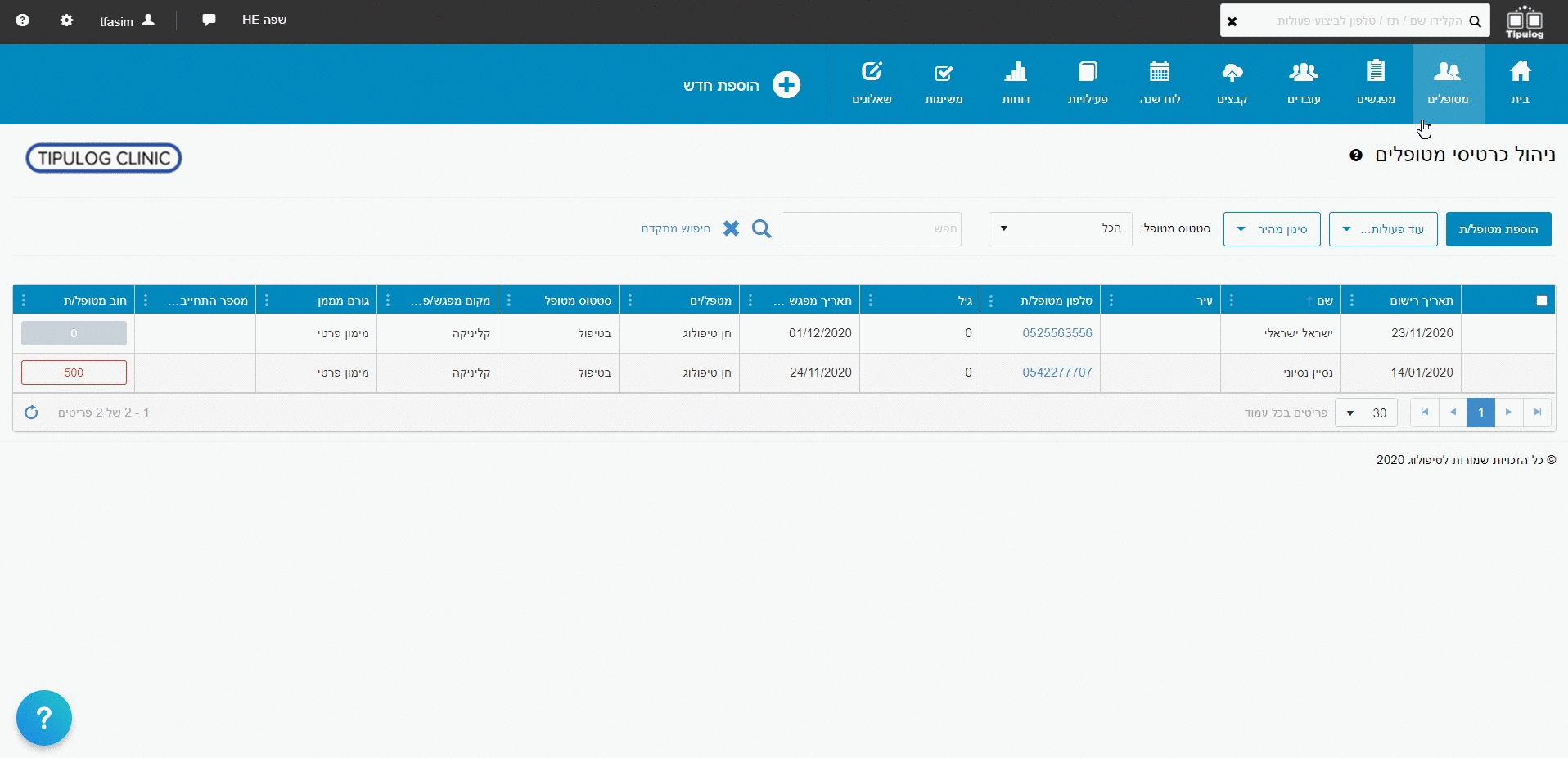Click the add patient (הוספת מטופל/ת) button
Screen dimensions: 1568x758
coord(1498,229)
